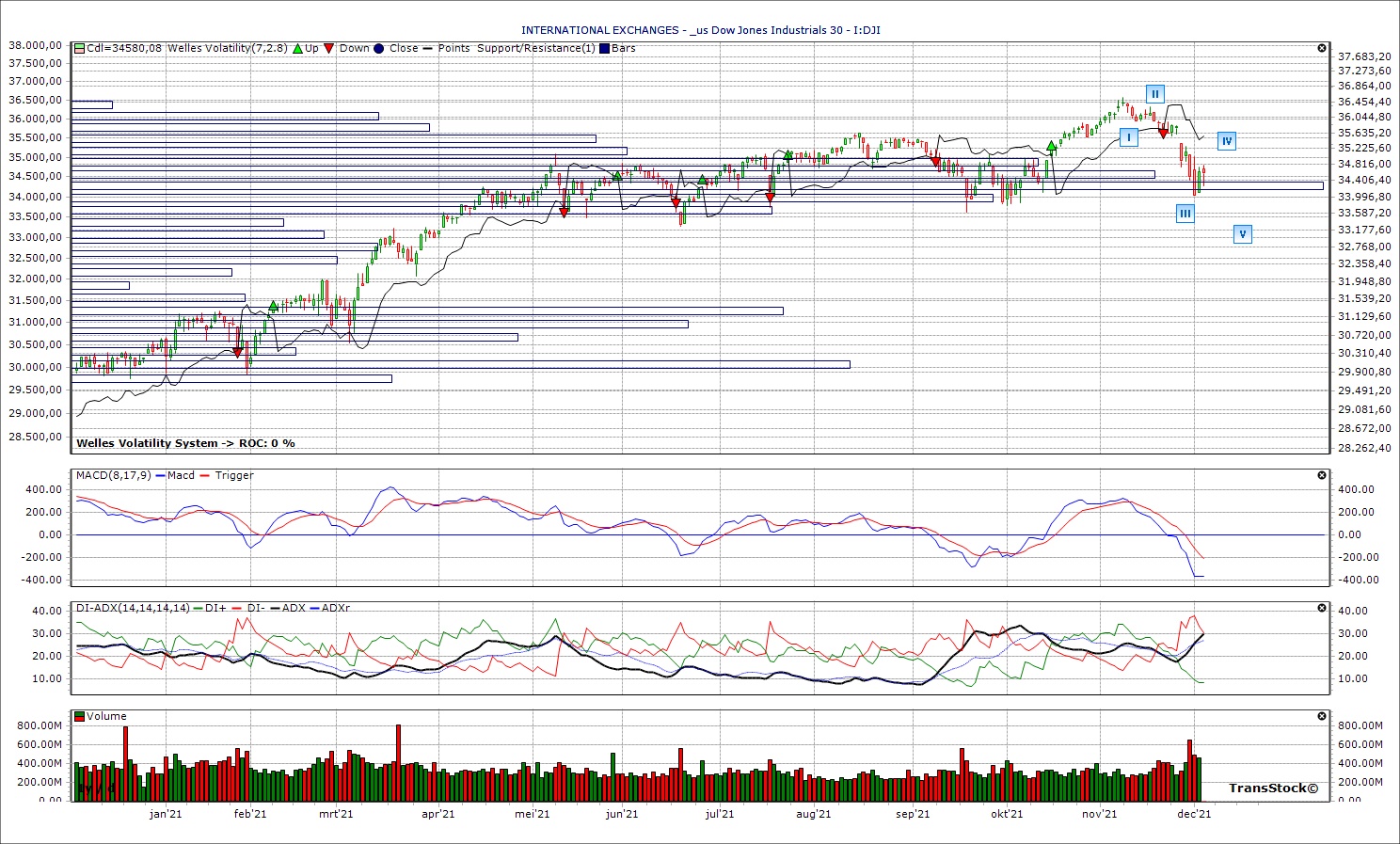Click the Down signal marker in early September

tap(935, 163)
